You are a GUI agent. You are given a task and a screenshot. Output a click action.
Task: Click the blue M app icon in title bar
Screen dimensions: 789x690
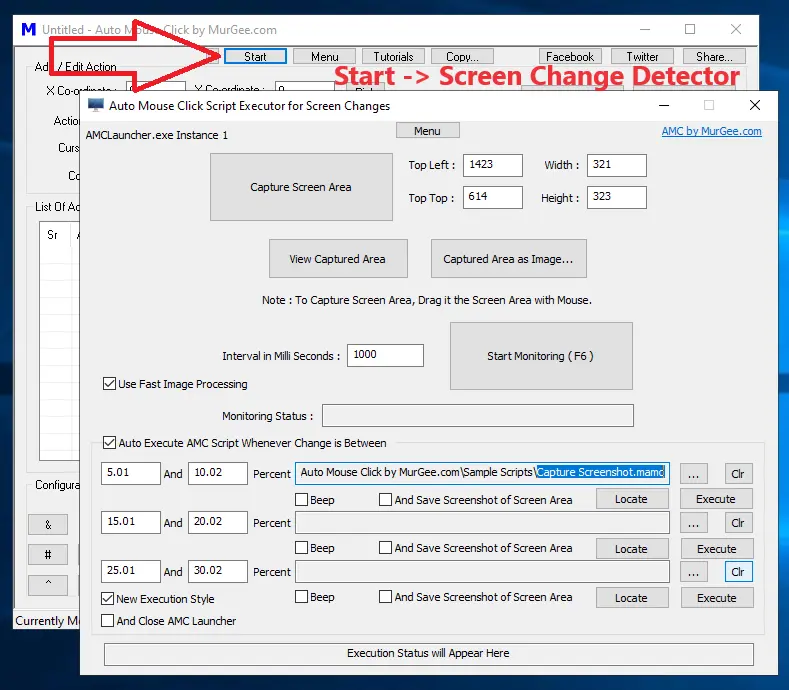(29, 30)
